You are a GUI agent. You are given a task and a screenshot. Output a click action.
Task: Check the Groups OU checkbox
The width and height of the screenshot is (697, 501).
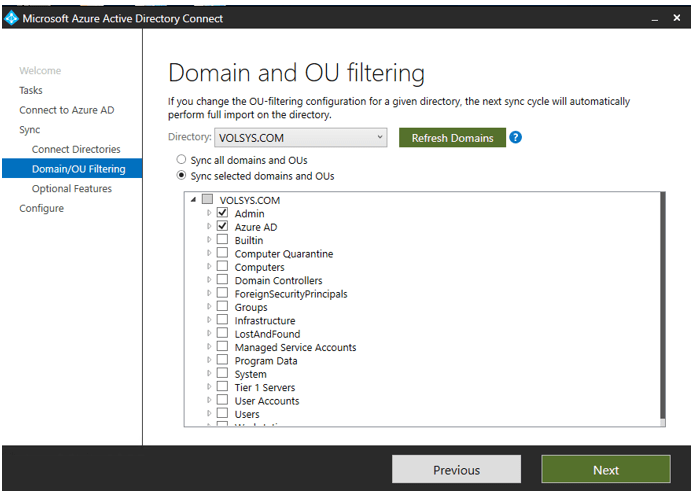pos(222,307)
